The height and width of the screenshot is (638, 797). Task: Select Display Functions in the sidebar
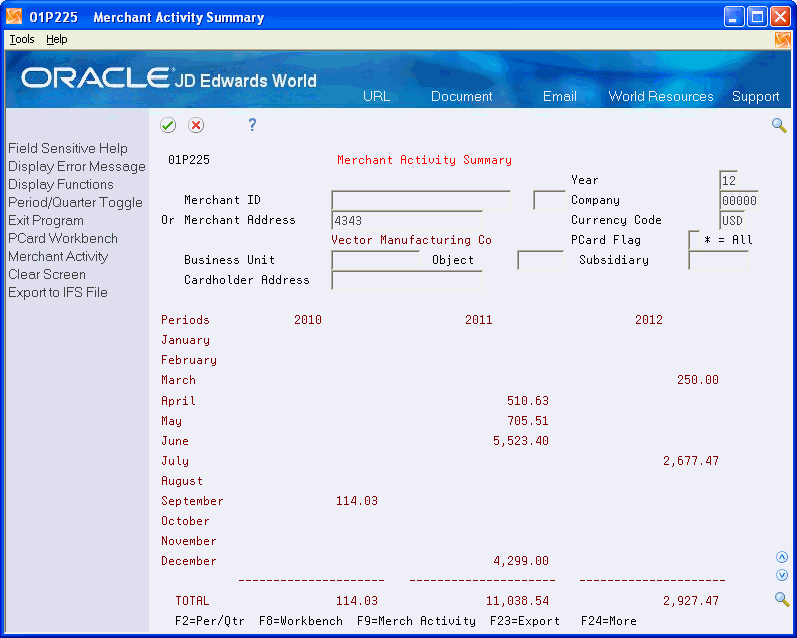tap(60, 184)
